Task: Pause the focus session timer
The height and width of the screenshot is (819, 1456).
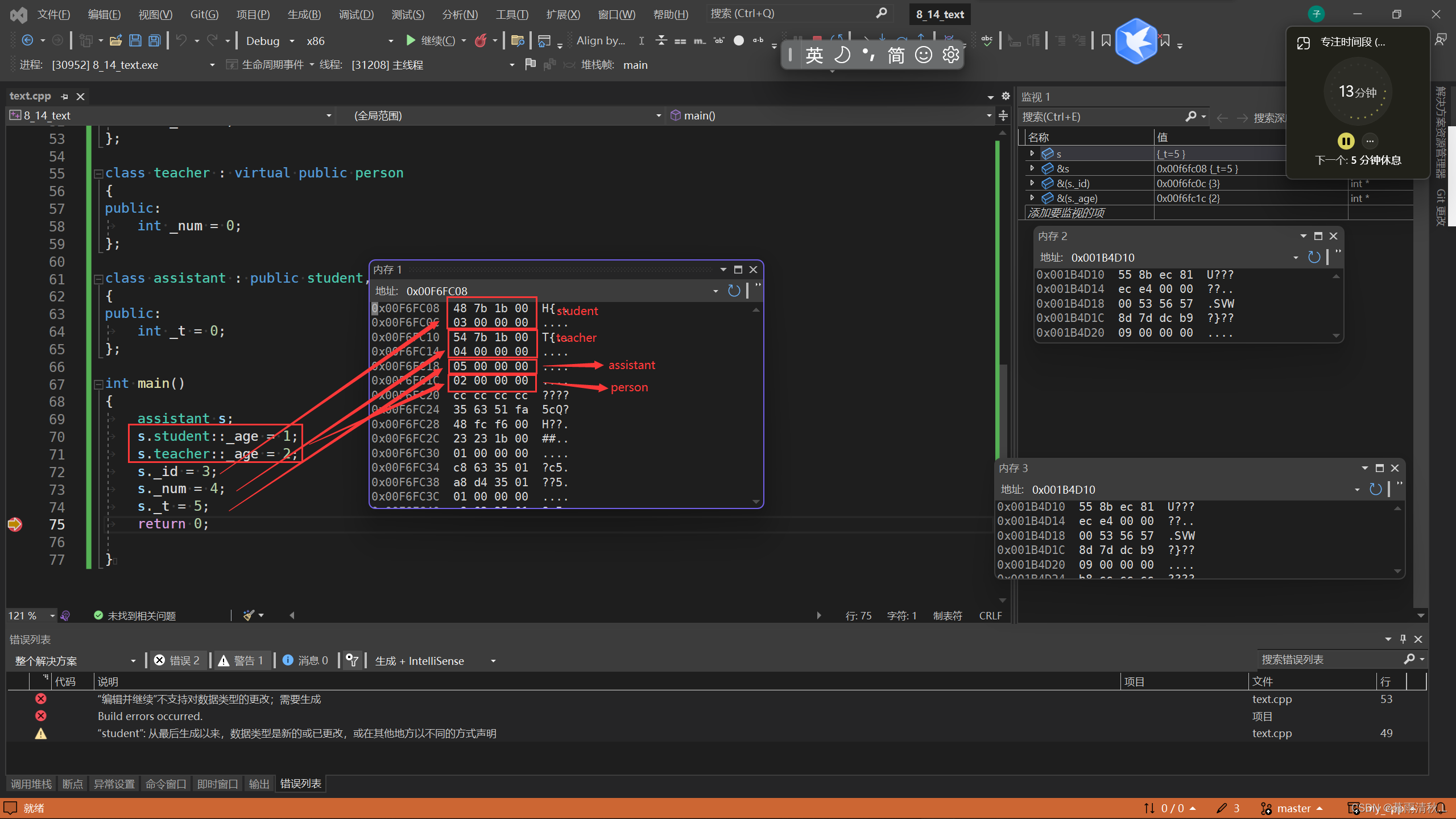Action: point(1346,140)
